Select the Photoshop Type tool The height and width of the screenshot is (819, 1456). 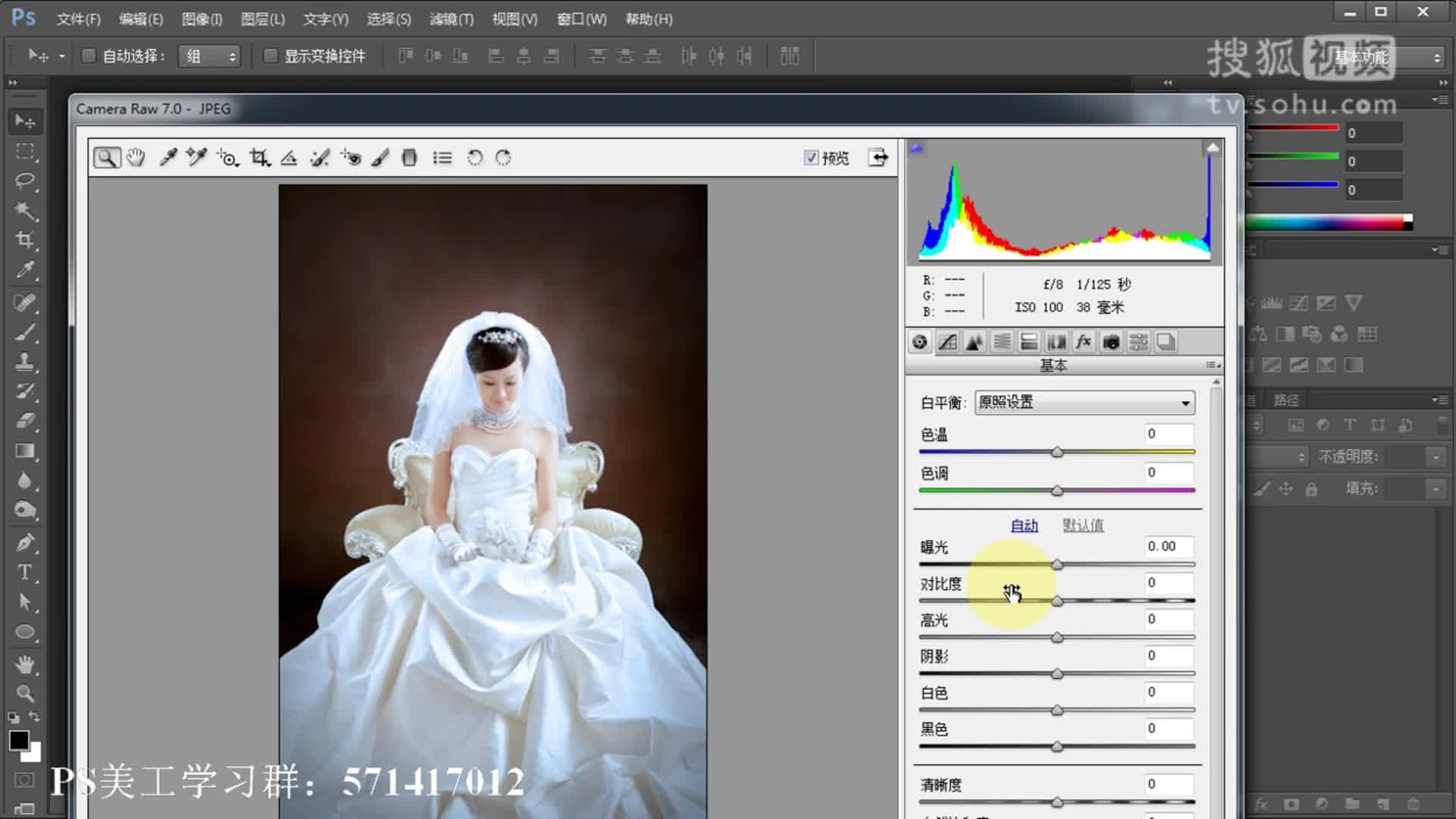click(x=25, y=573)
